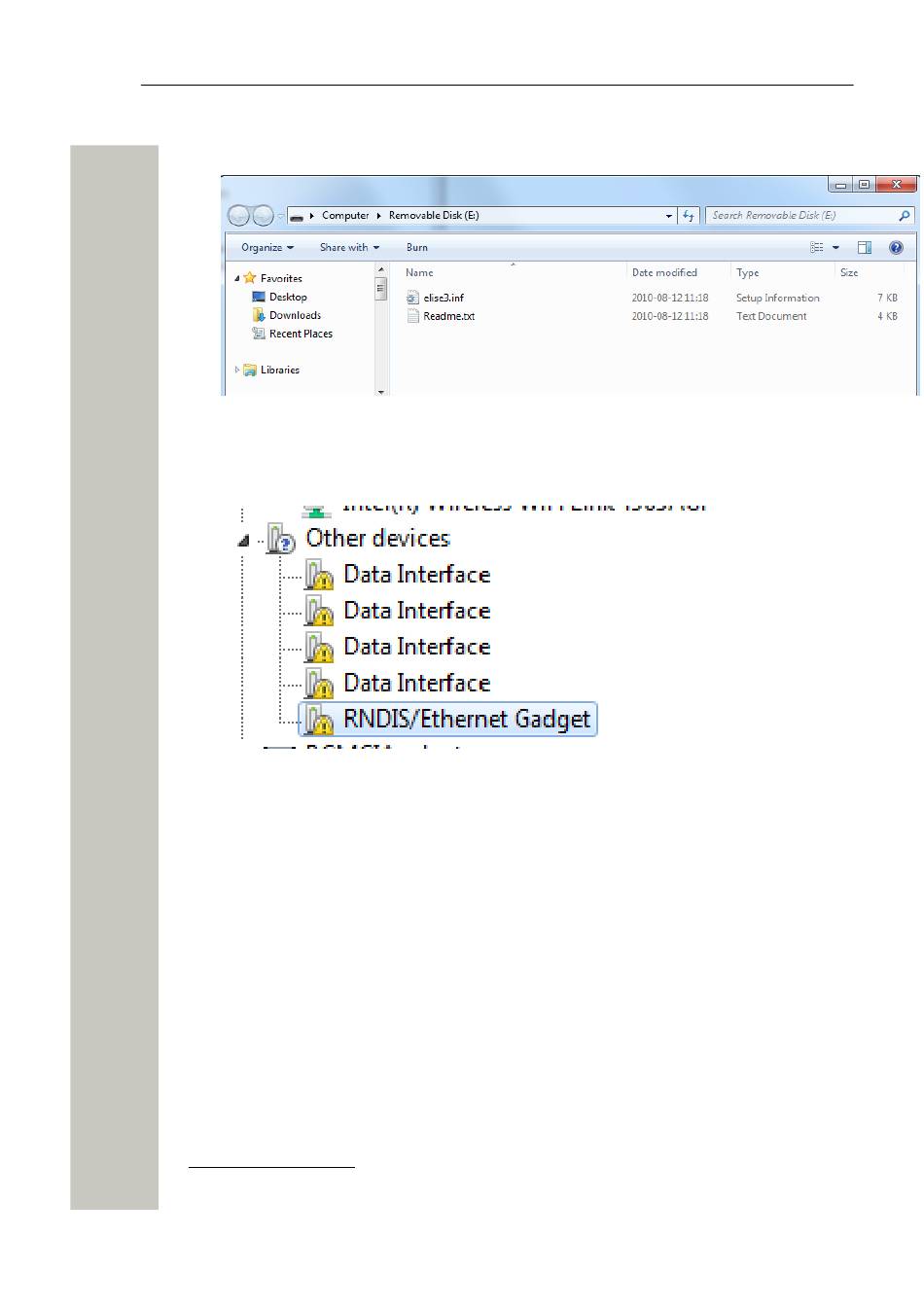Collapse the Favorites group
924x1307 pixels.
(236, 278)
